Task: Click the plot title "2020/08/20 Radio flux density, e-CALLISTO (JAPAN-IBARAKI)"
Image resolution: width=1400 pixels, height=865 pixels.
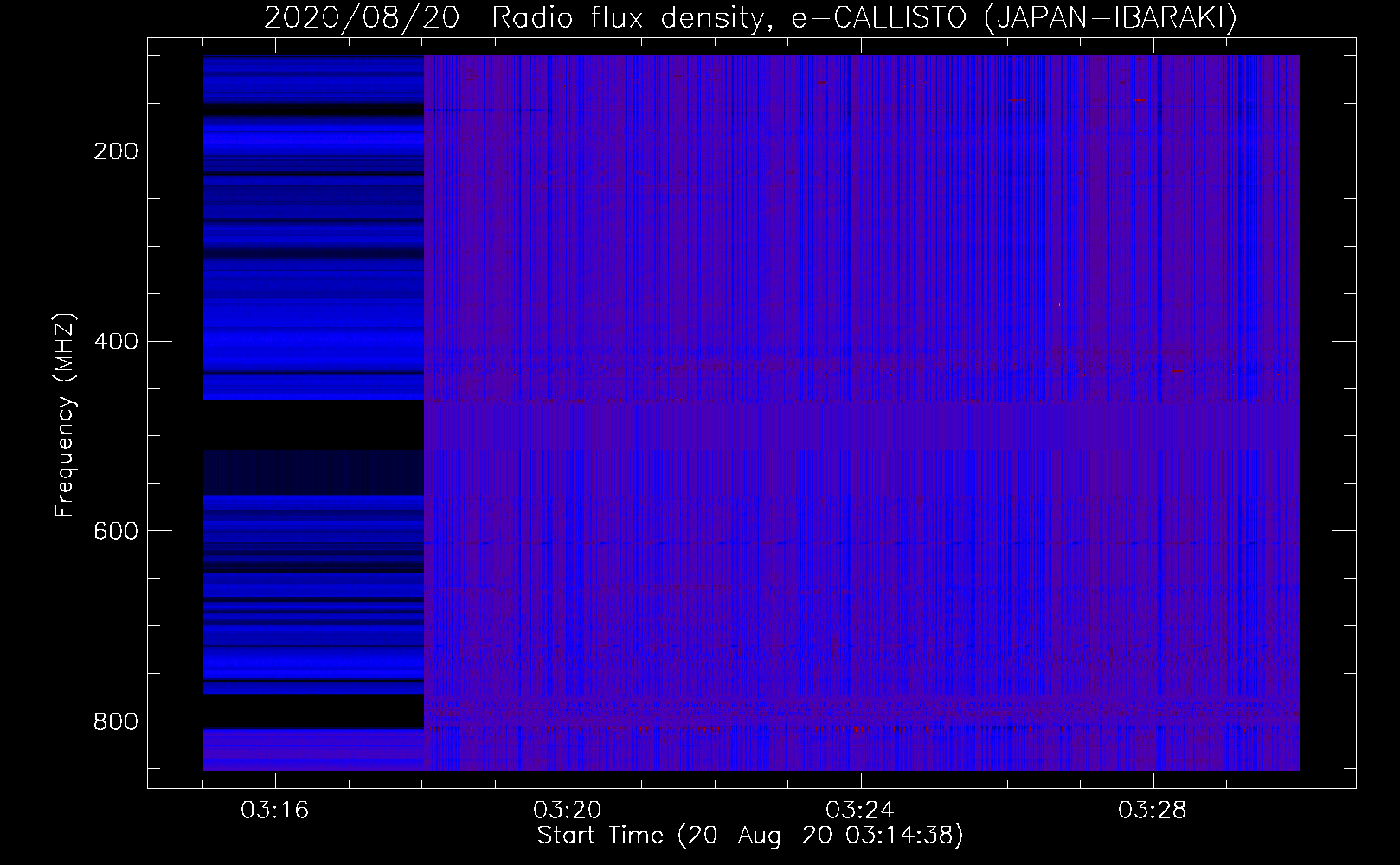Action: [750, 18]
